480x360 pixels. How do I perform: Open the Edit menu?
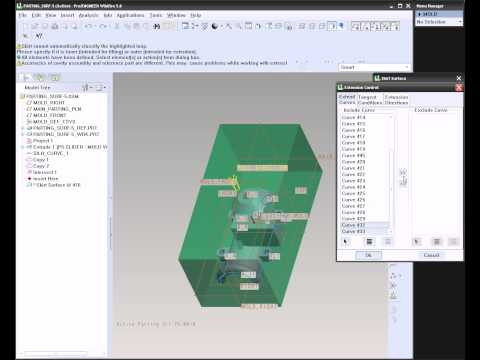[36, 15]
